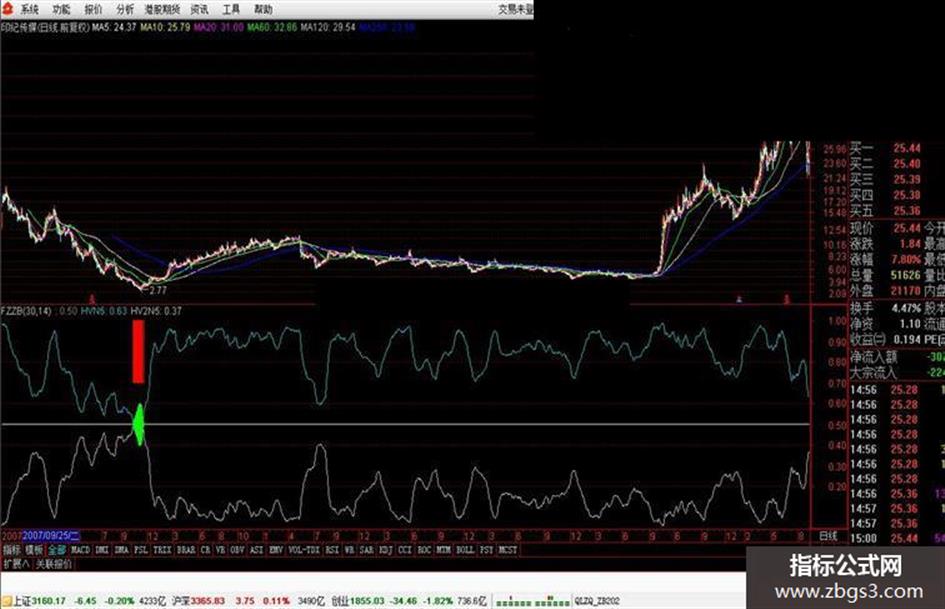Click the red bar signal marker
Screen dimensions: 945x609
coord(139,352)
